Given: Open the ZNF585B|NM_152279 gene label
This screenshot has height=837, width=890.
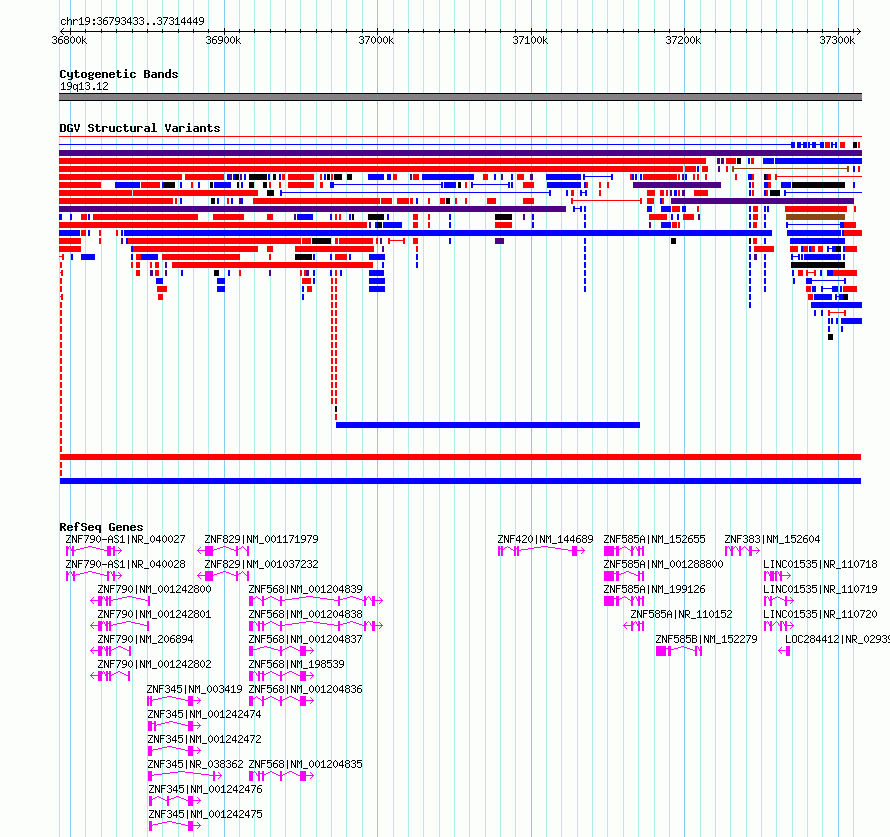Looking at the screenshot, I should [707, 639].
